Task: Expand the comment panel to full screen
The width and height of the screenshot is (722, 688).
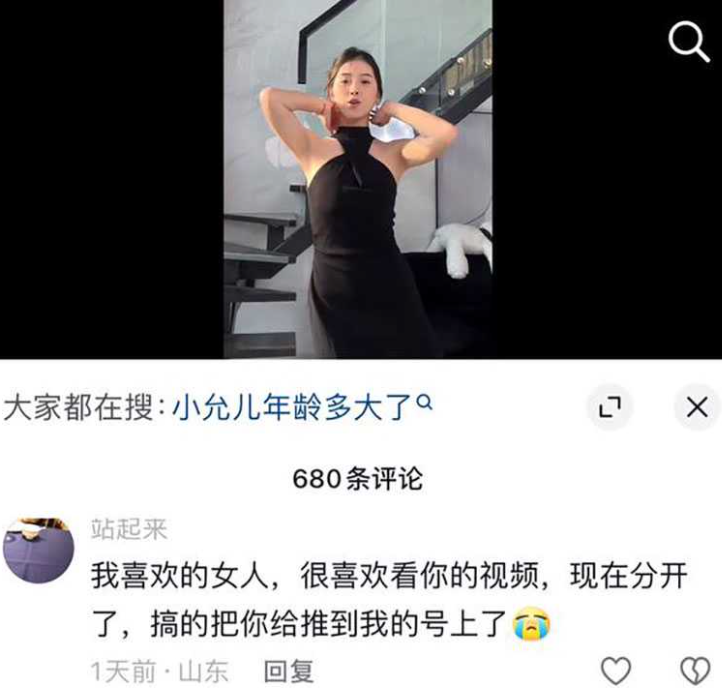Action: click(610, 408)
